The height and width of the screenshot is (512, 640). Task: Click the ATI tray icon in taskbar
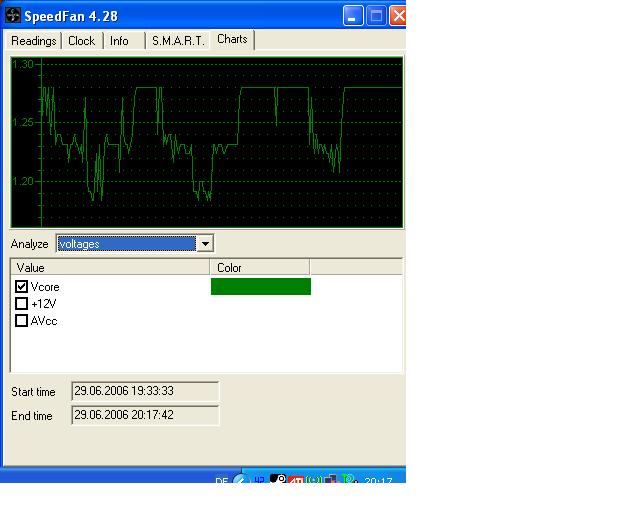296,480
